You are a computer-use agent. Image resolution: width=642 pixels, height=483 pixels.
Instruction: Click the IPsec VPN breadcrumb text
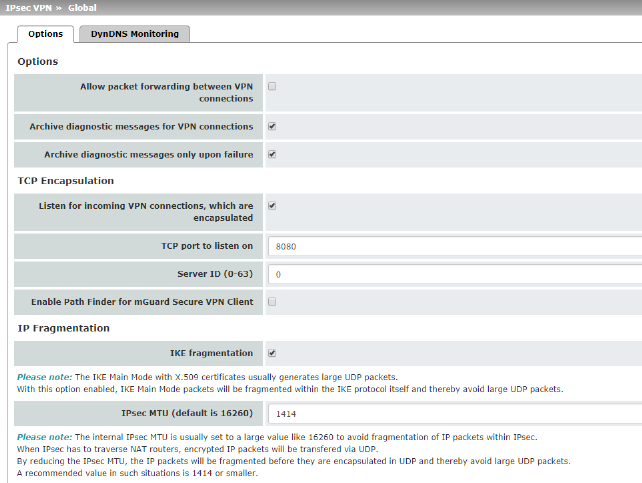[29, 8]
